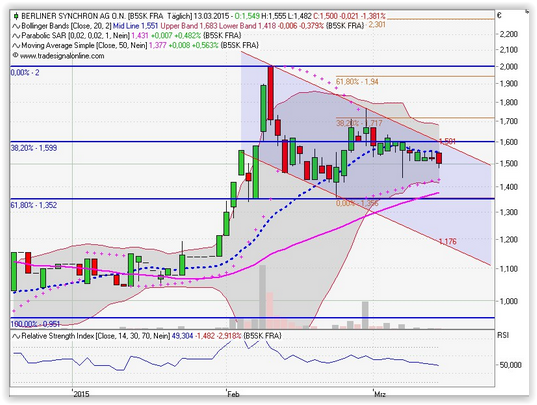The image size is (537, 405).
Task: Select the Moving Average Simple indicator label
Action: point(84,46)
